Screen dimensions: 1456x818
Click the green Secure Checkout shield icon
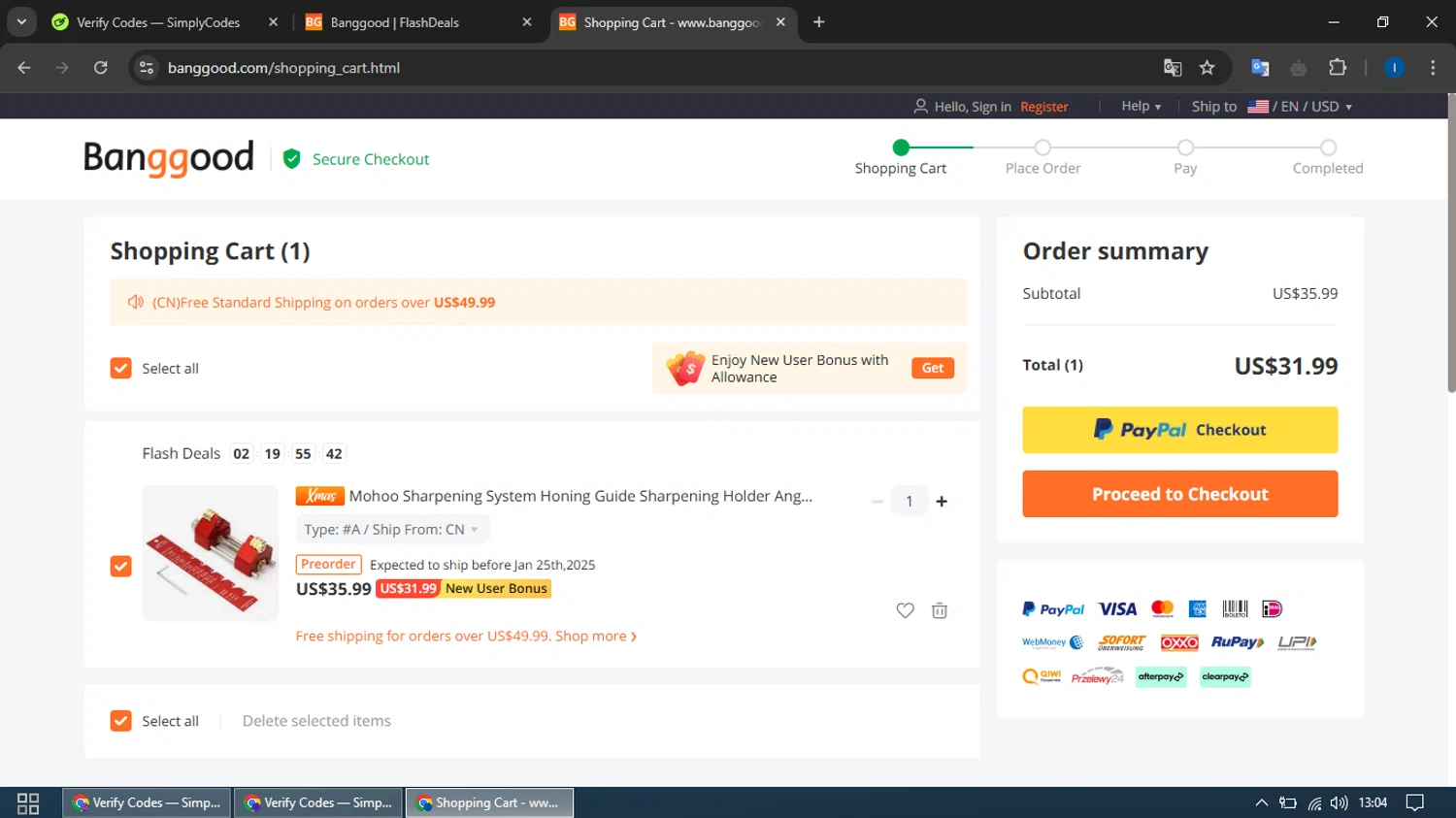click(x=291, y=159)
